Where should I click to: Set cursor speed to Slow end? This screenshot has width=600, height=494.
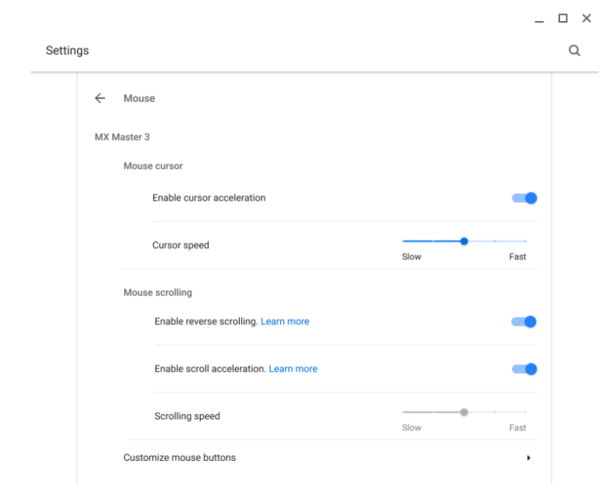(x=403, y=241)
